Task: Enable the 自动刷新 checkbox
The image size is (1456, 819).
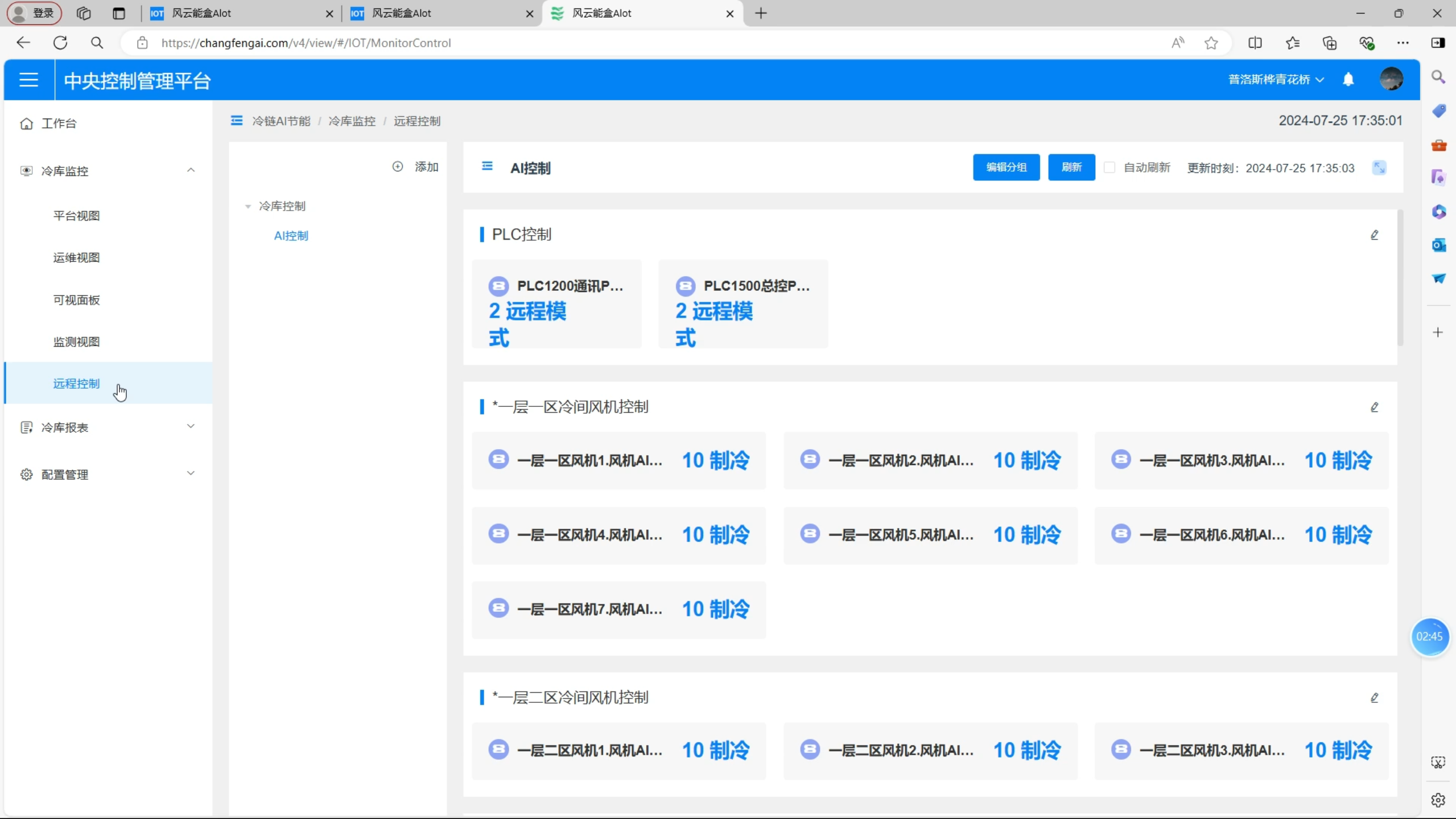Action: tap(1109, 167)
